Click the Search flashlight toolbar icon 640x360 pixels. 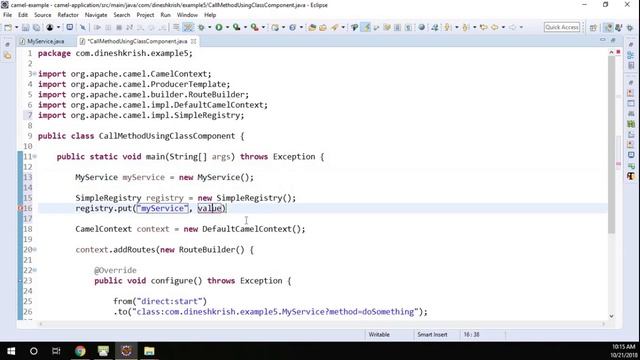(x=335, y=27)
